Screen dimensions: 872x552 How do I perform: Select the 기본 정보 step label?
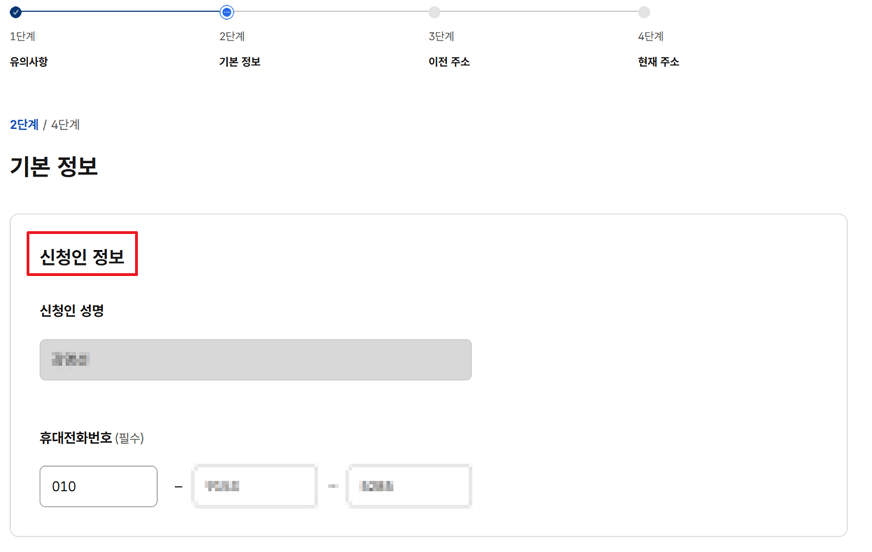tap(240, 62)
